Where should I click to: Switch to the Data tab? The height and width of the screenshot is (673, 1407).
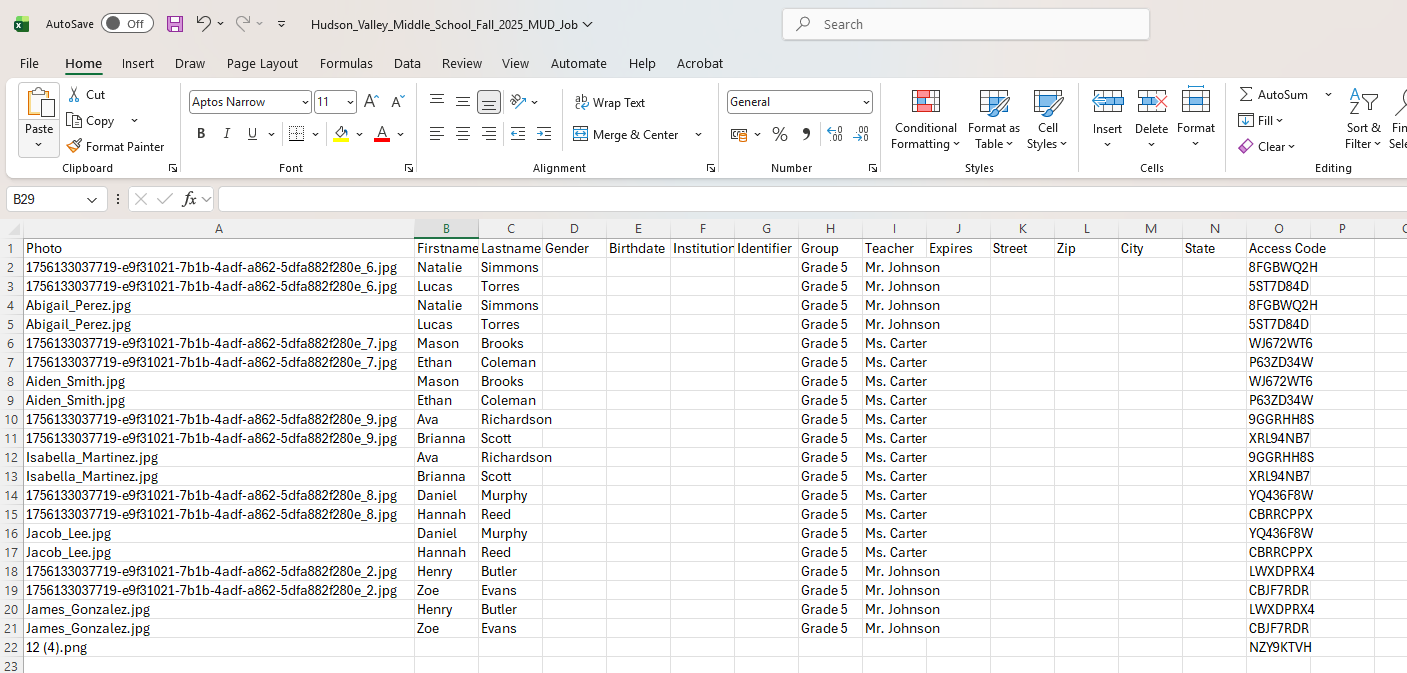(x=407, y=63)
